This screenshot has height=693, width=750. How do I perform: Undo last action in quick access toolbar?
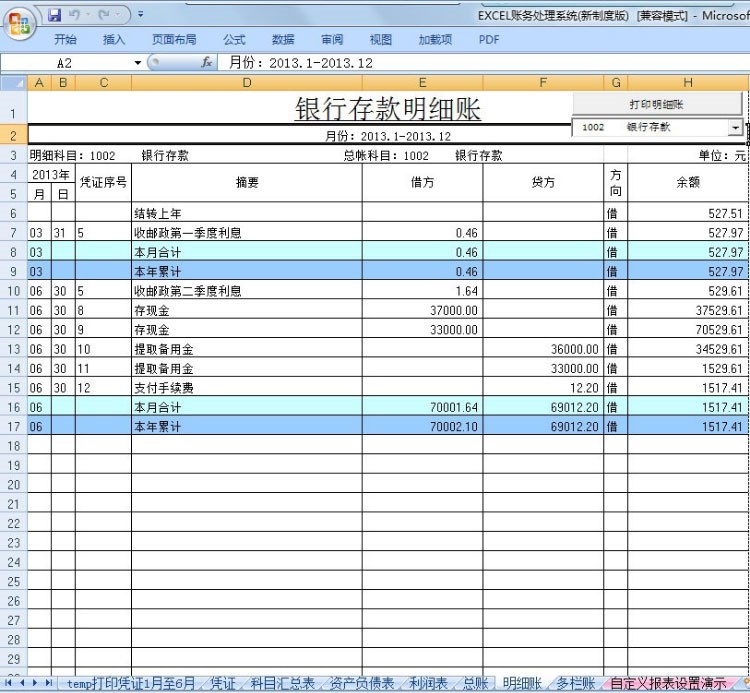coord(74,15)
